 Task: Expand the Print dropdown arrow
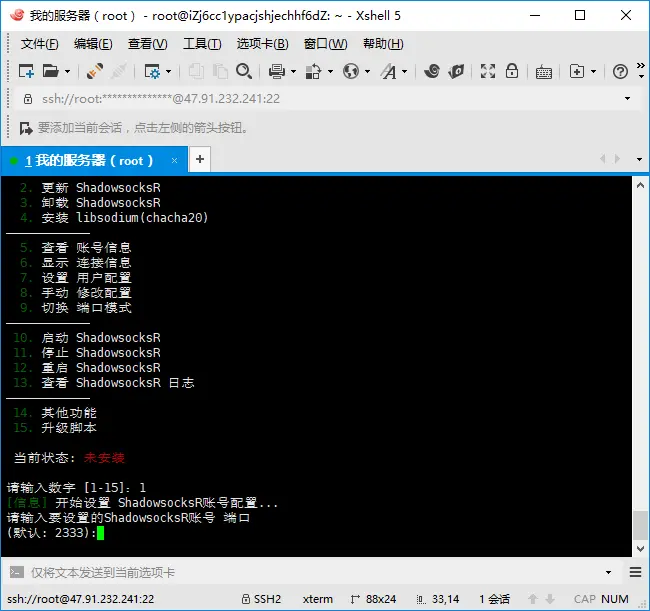tap(293, 72)
